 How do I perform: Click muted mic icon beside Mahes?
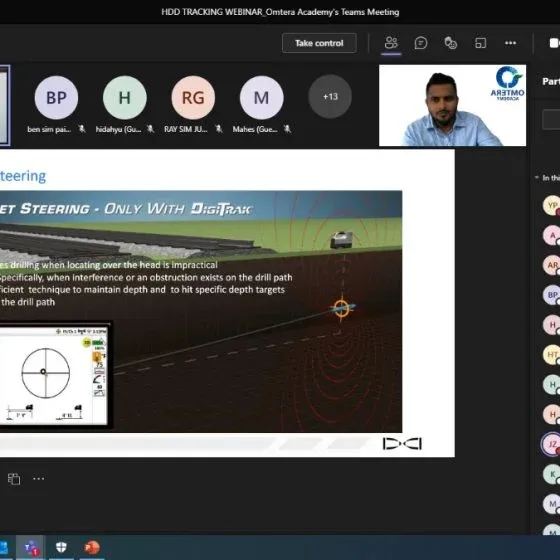click(x=287, y=129)
